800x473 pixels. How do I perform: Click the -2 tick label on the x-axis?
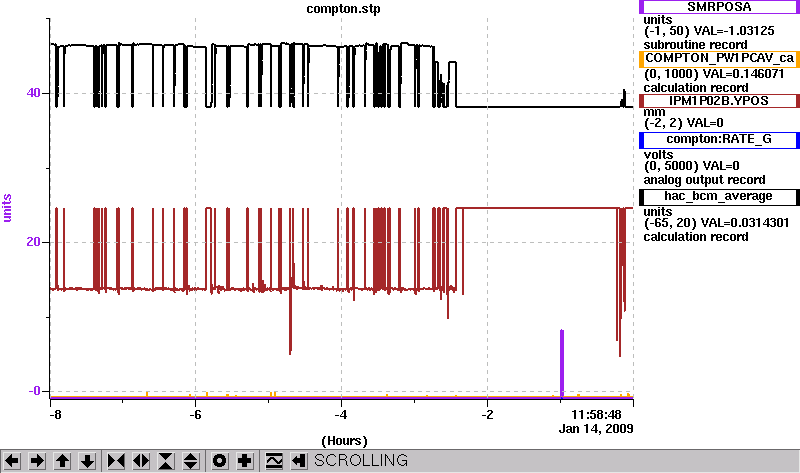[x=487, y=414]
